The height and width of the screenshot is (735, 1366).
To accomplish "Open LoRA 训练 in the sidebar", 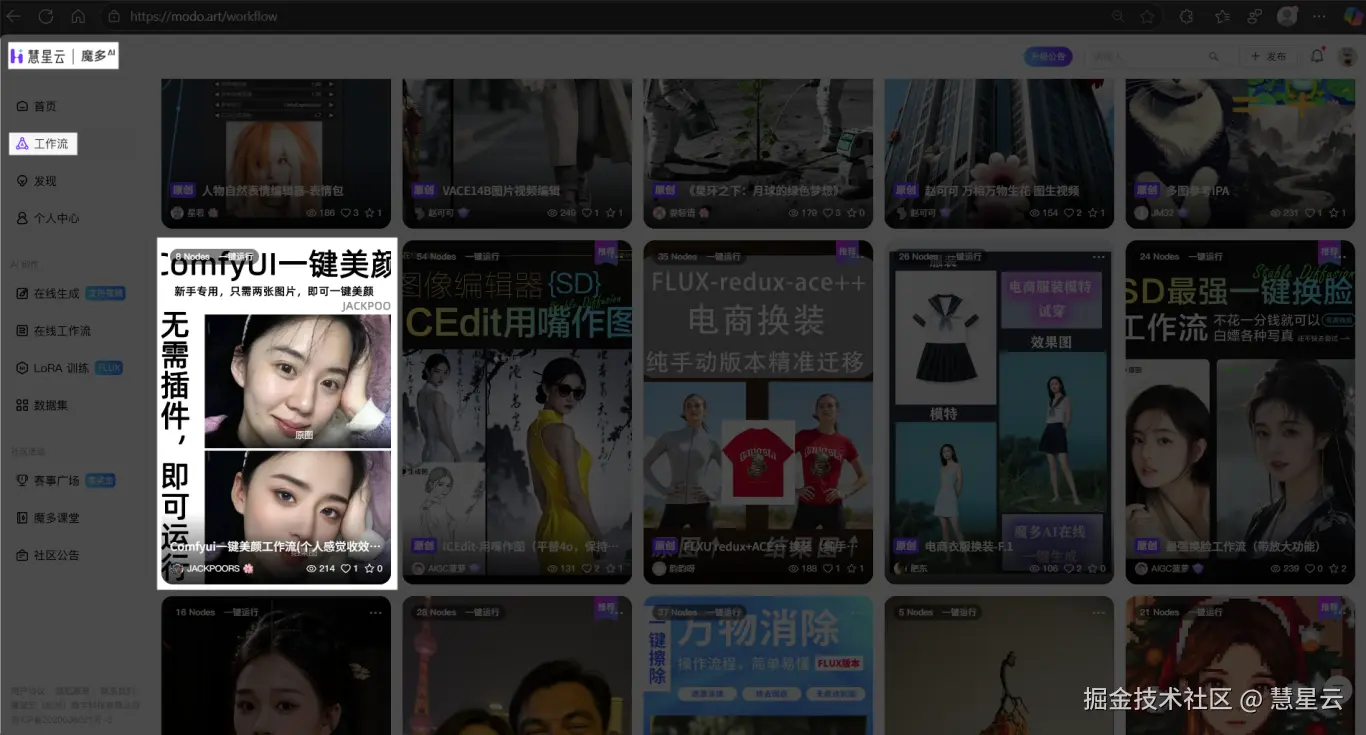I will 61,368.
